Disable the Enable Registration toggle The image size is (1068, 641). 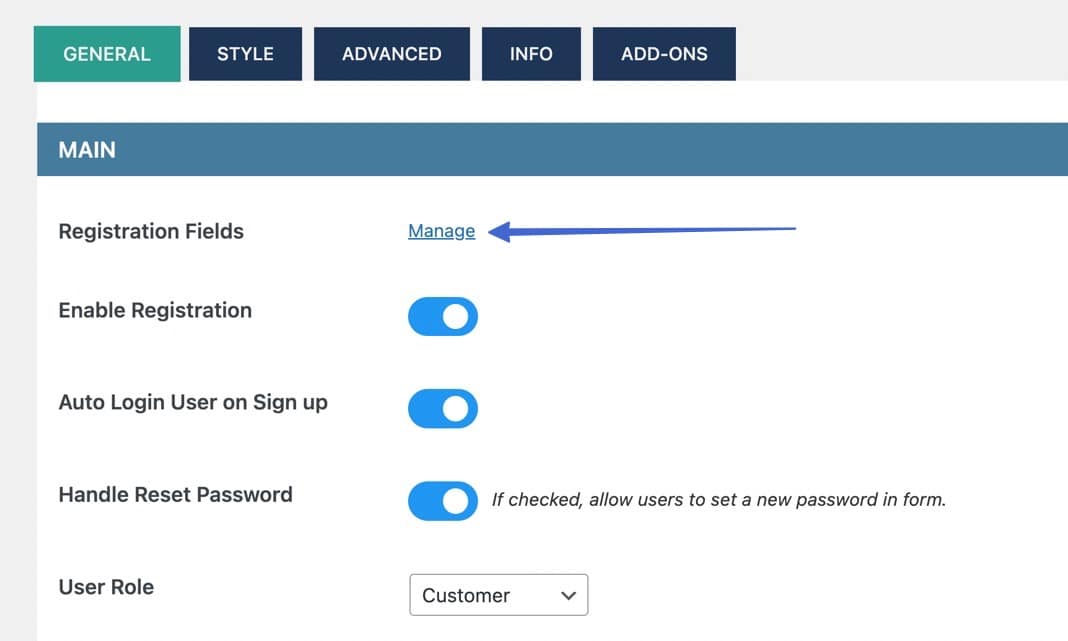pos(442,316)
